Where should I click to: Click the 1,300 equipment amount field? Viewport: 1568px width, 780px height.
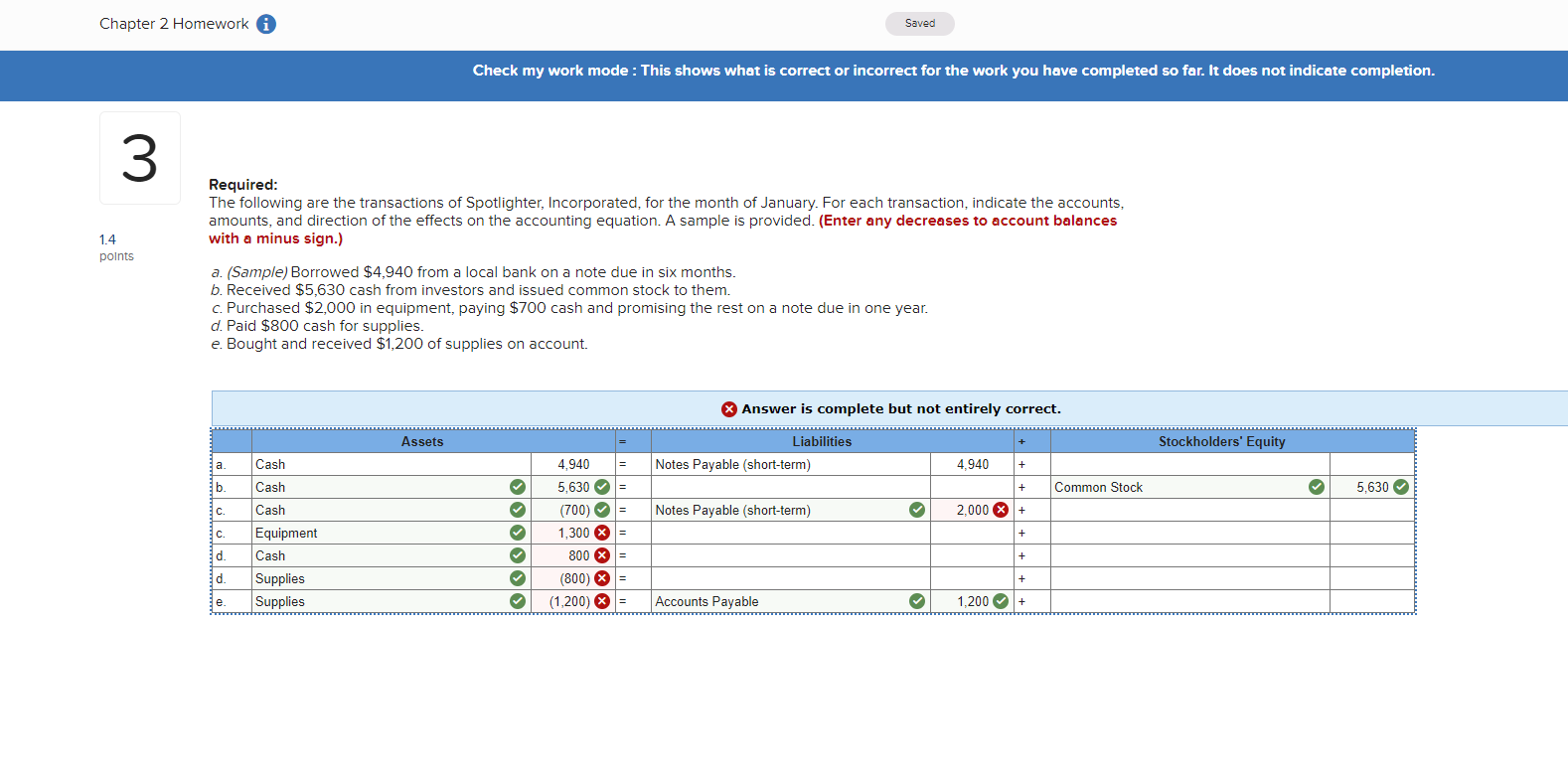coord(573,533)
